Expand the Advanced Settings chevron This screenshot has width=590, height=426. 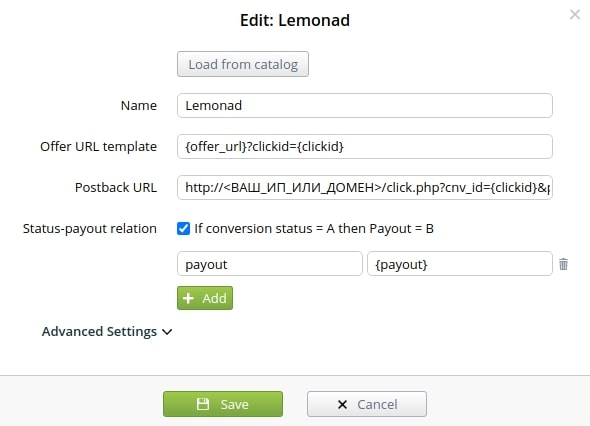point(167,332)
